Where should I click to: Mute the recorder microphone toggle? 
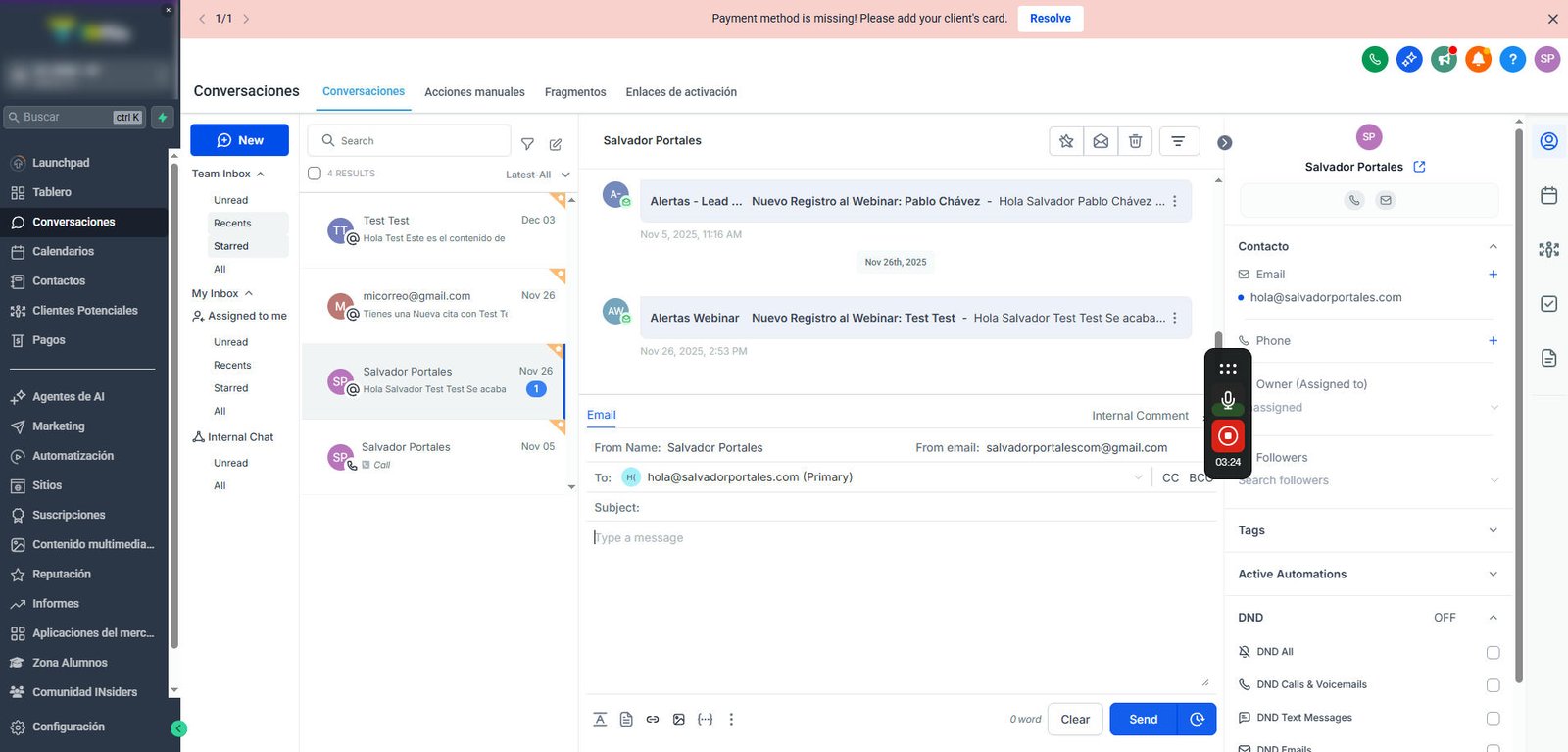click(x=1228, y=400)
